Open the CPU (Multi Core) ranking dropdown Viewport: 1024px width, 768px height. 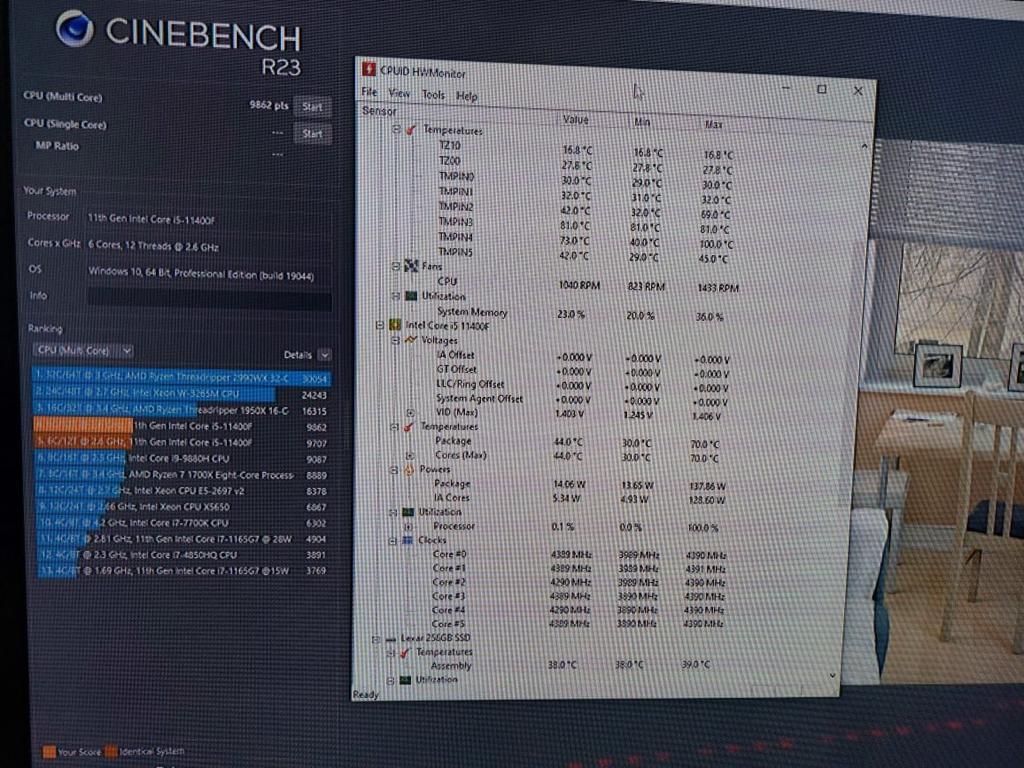[x=83, y=351]
